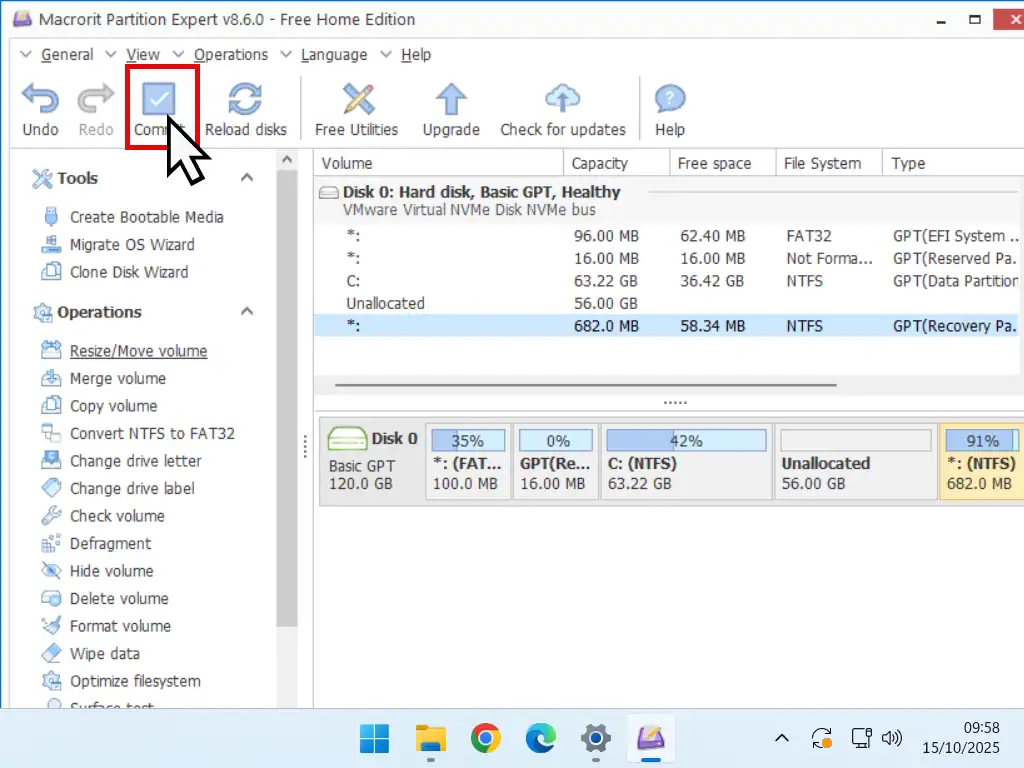Click the Reload disks icon
1024x768 pixels.
tap(245, 100)
